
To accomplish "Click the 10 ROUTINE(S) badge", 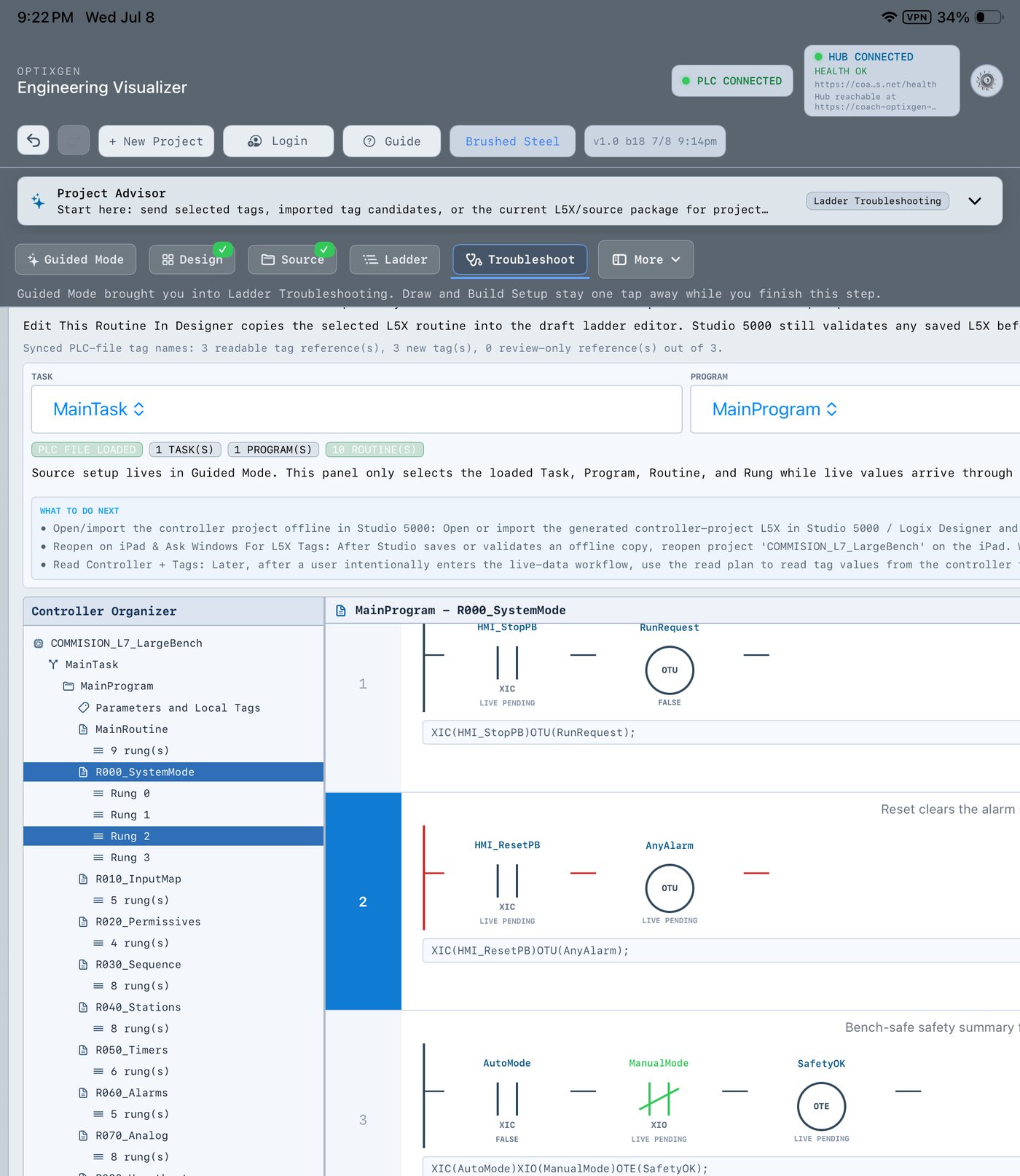I will pyautogui.click(x=374, y=450).
